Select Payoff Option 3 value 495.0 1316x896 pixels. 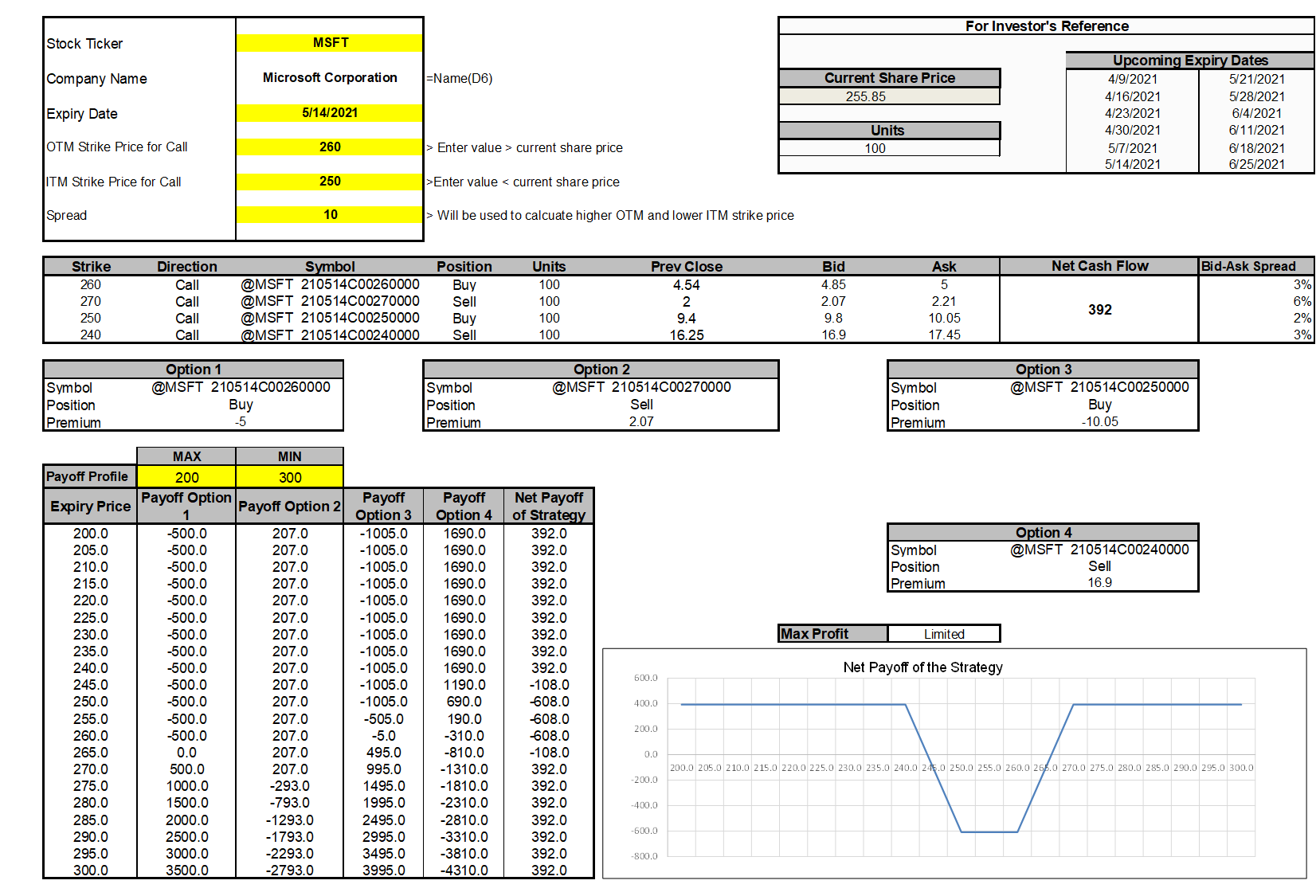point(384,753)
